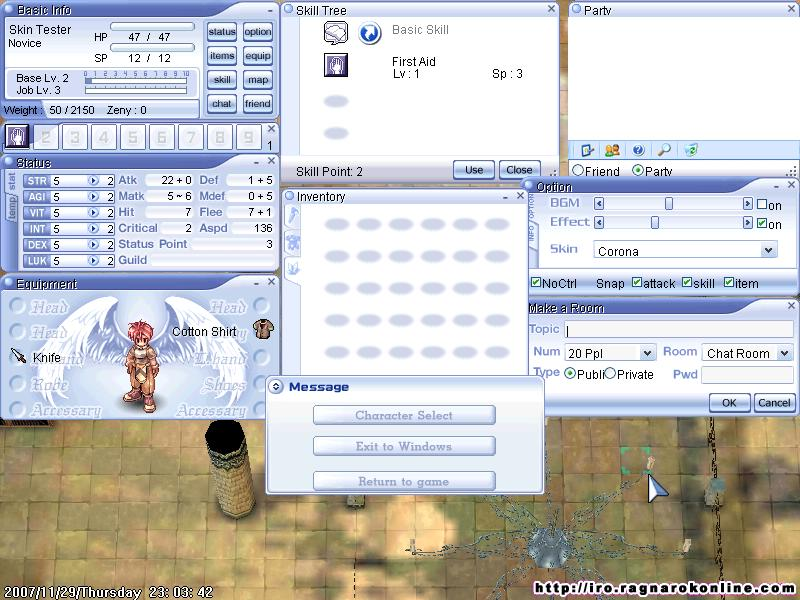
Task: Click the Effect volume slider handle
Action: 655,223
